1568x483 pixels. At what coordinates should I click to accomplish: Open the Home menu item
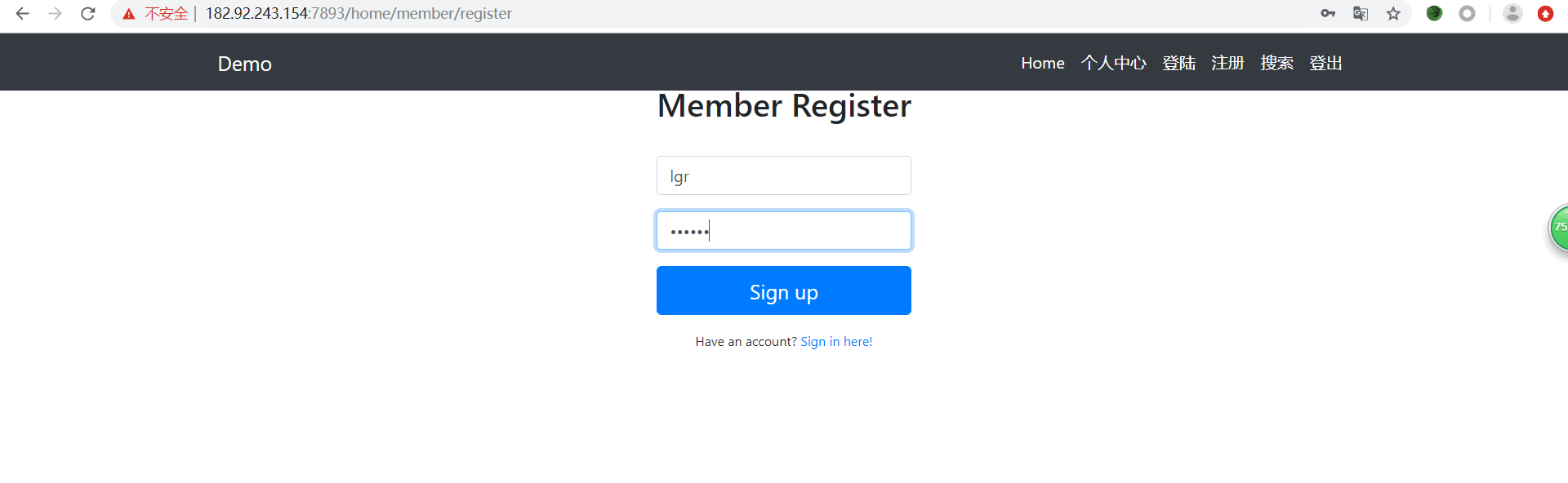coord(1042,63)
